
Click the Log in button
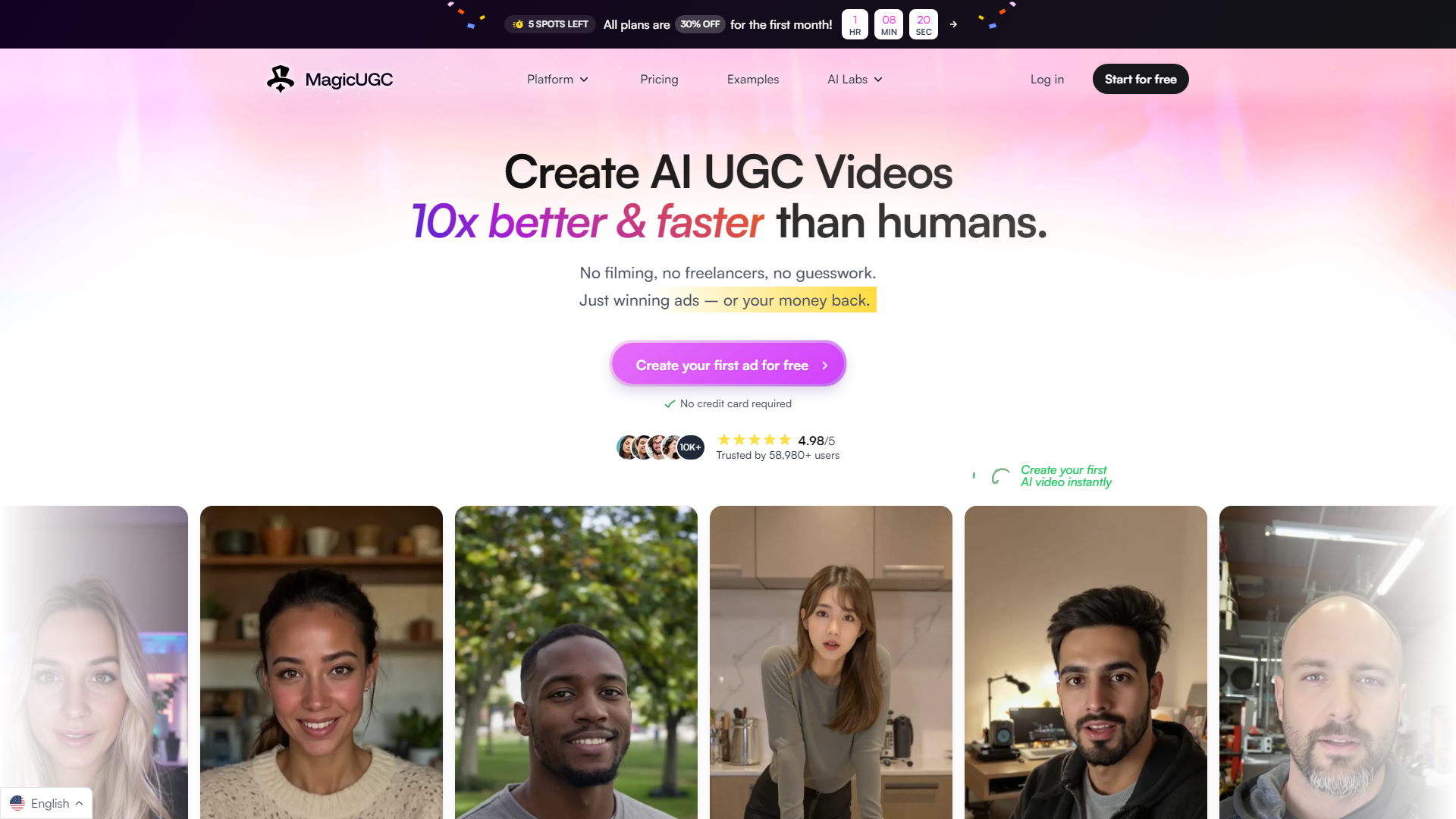pyautogui.click(x=1047, y=79)
